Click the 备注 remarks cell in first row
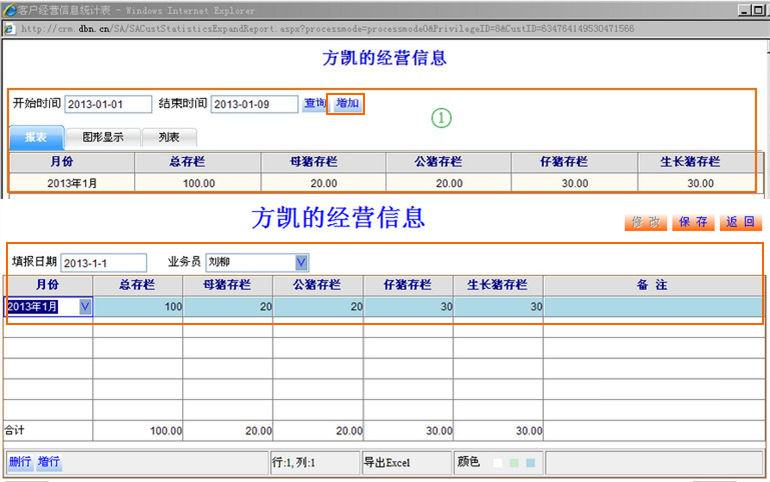This screenshot has width=770, height=482. point(652,307)
